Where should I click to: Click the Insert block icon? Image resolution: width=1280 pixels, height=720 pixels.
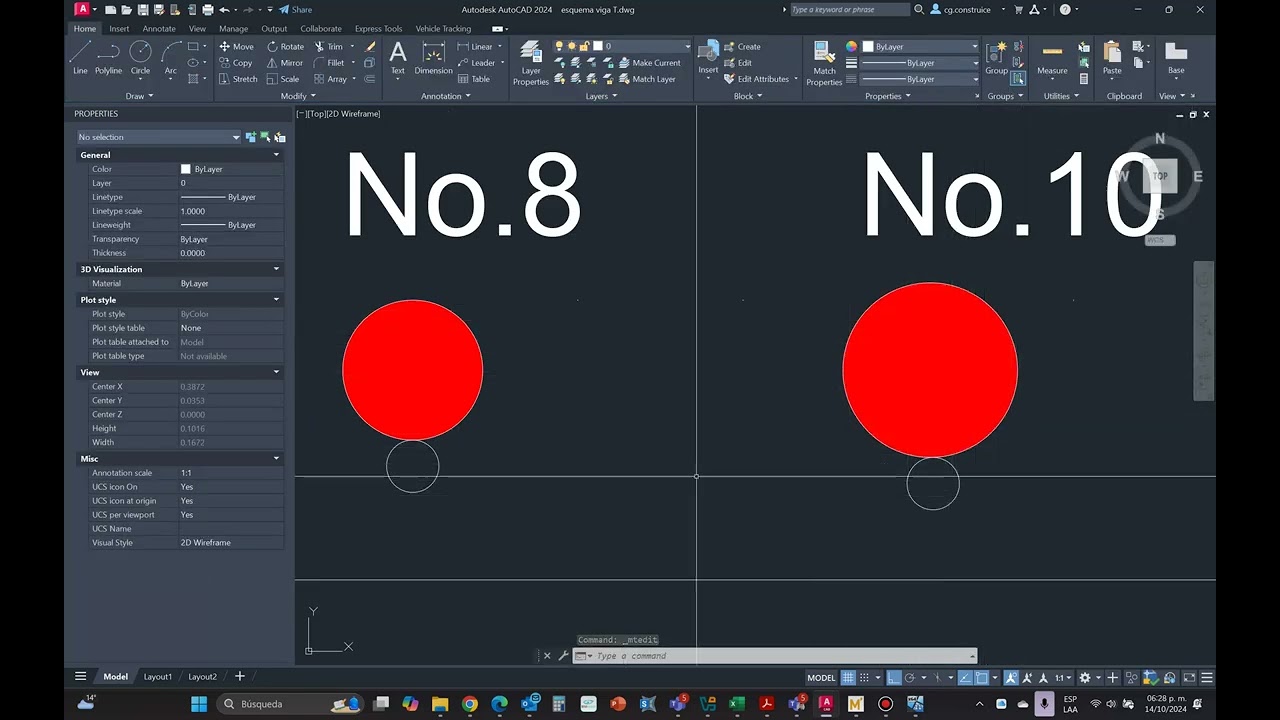pos(708,57)
